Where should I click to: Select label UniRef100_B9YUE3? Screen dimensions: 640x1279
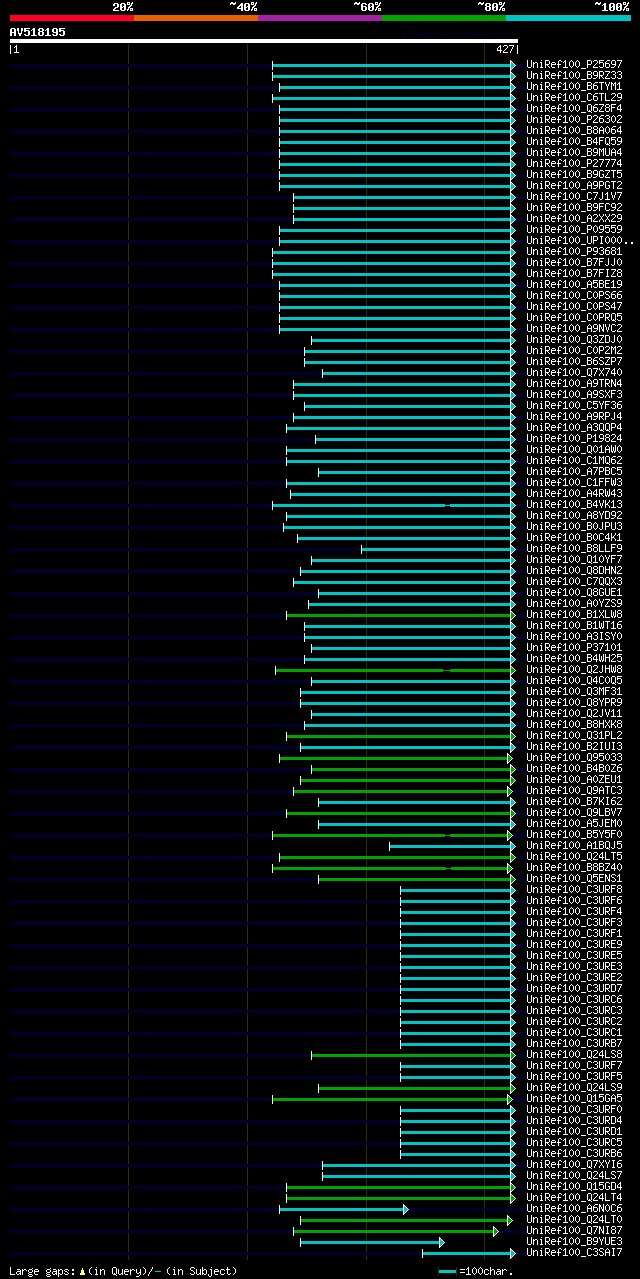[x=574, y=1241]
